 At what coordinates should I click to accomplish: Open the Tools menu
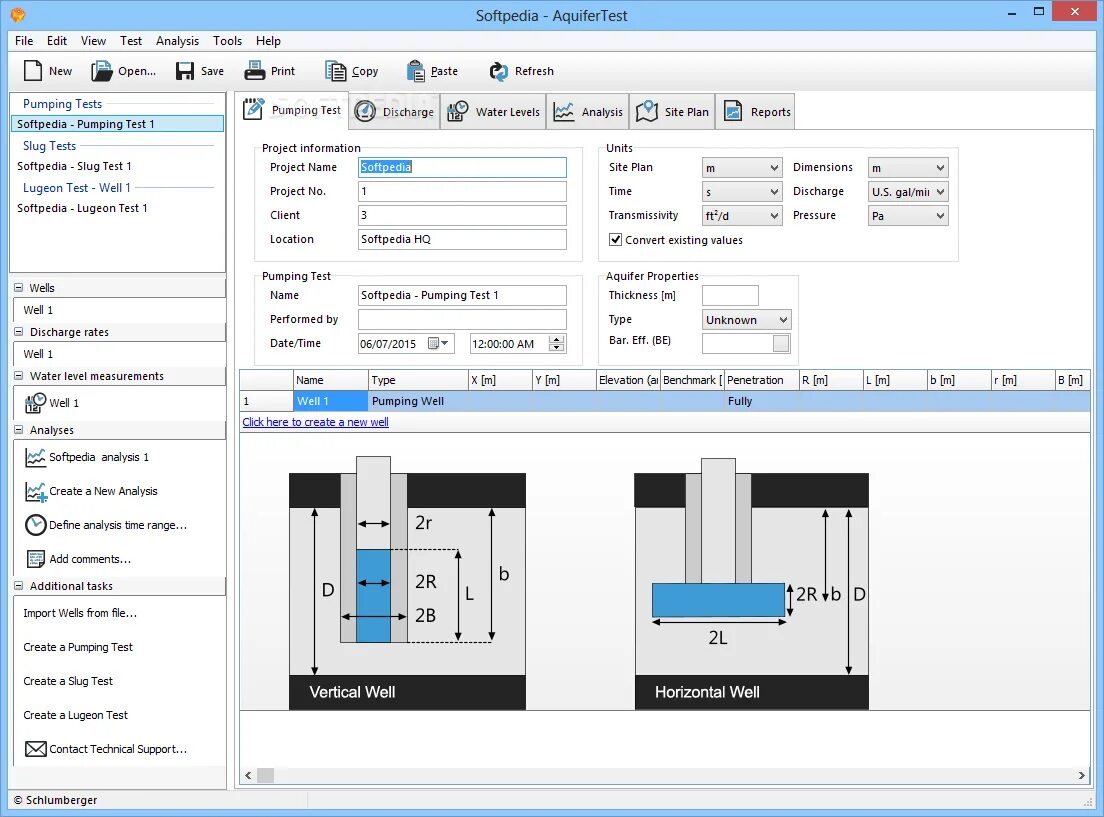pos(227,41)
